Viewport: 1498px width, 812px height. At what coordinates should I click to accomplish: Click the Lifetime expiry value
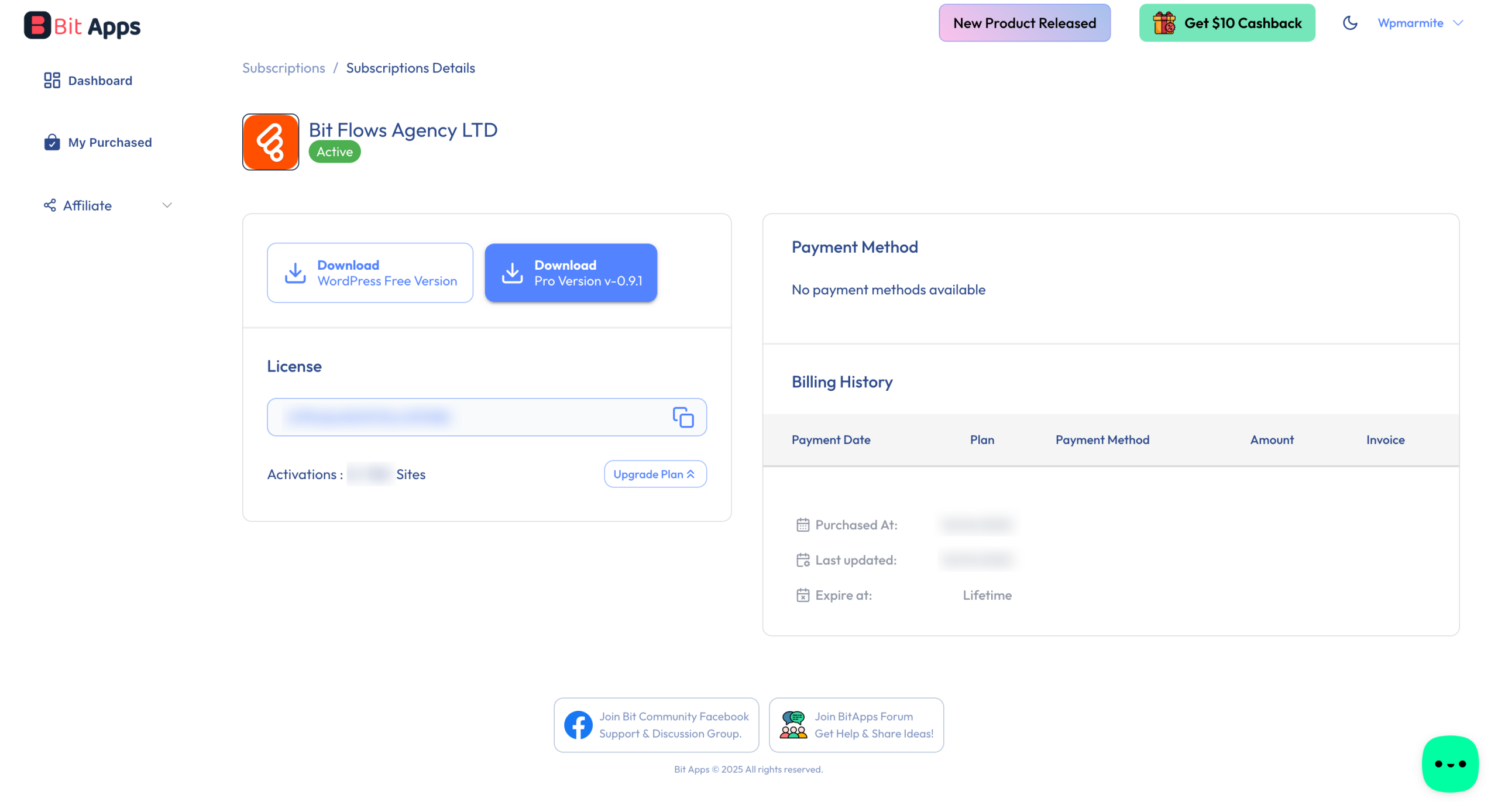point(987,595)
